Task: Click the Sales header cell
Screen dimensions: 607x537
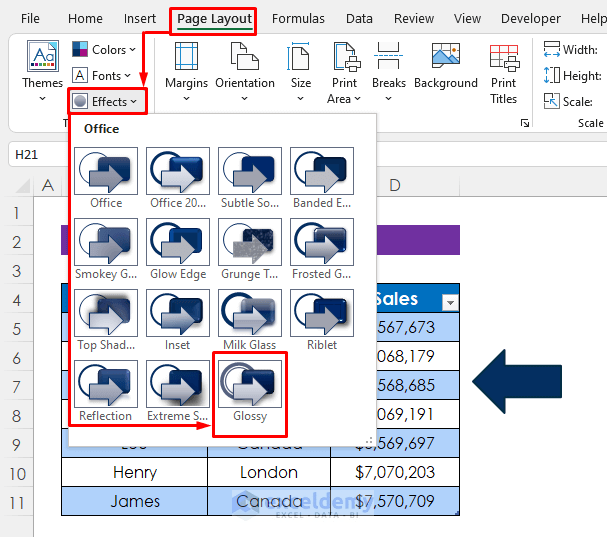Action: tap(418, 298)
